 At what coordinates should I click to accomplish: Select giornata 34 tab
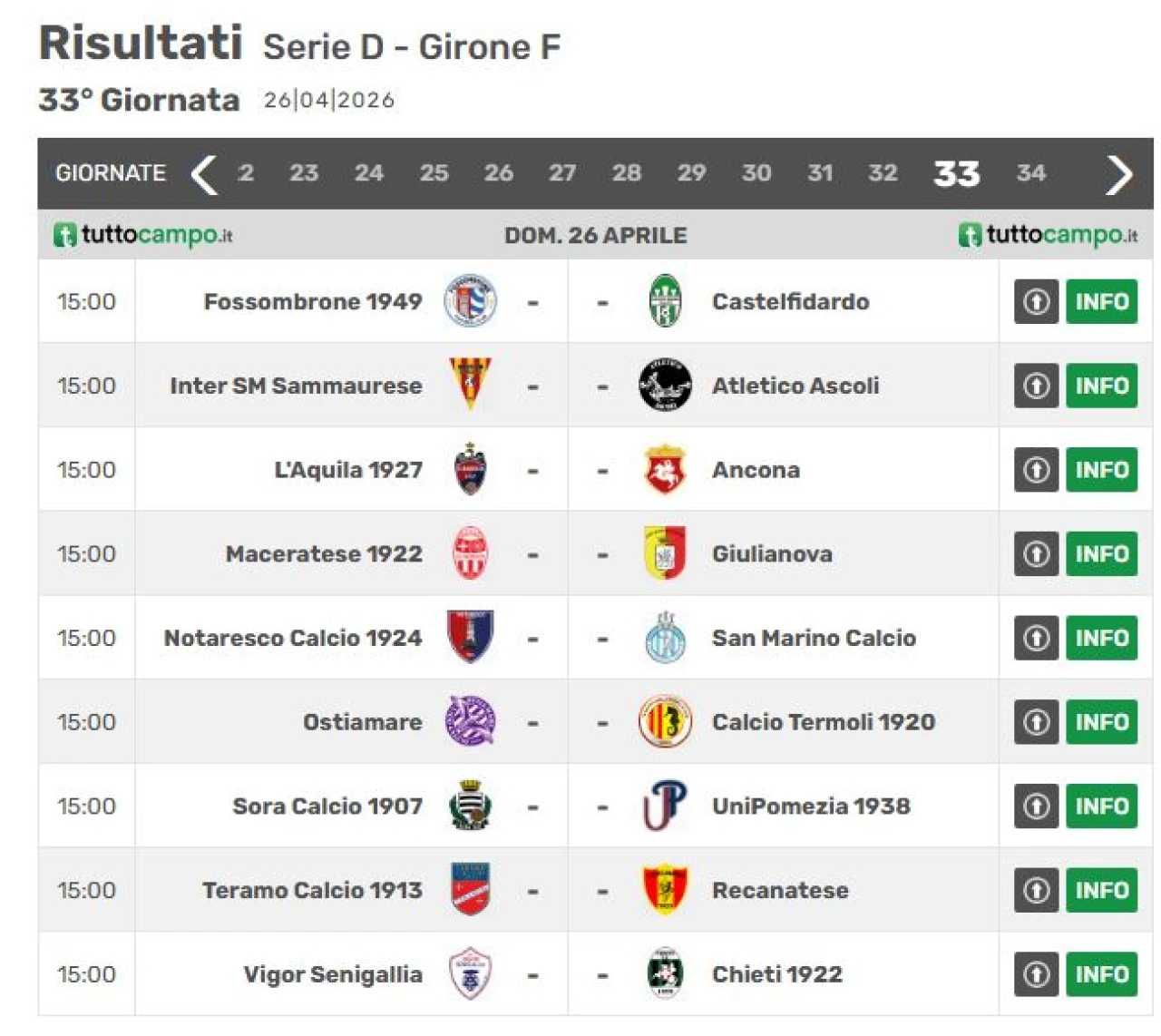point(1030,173)
